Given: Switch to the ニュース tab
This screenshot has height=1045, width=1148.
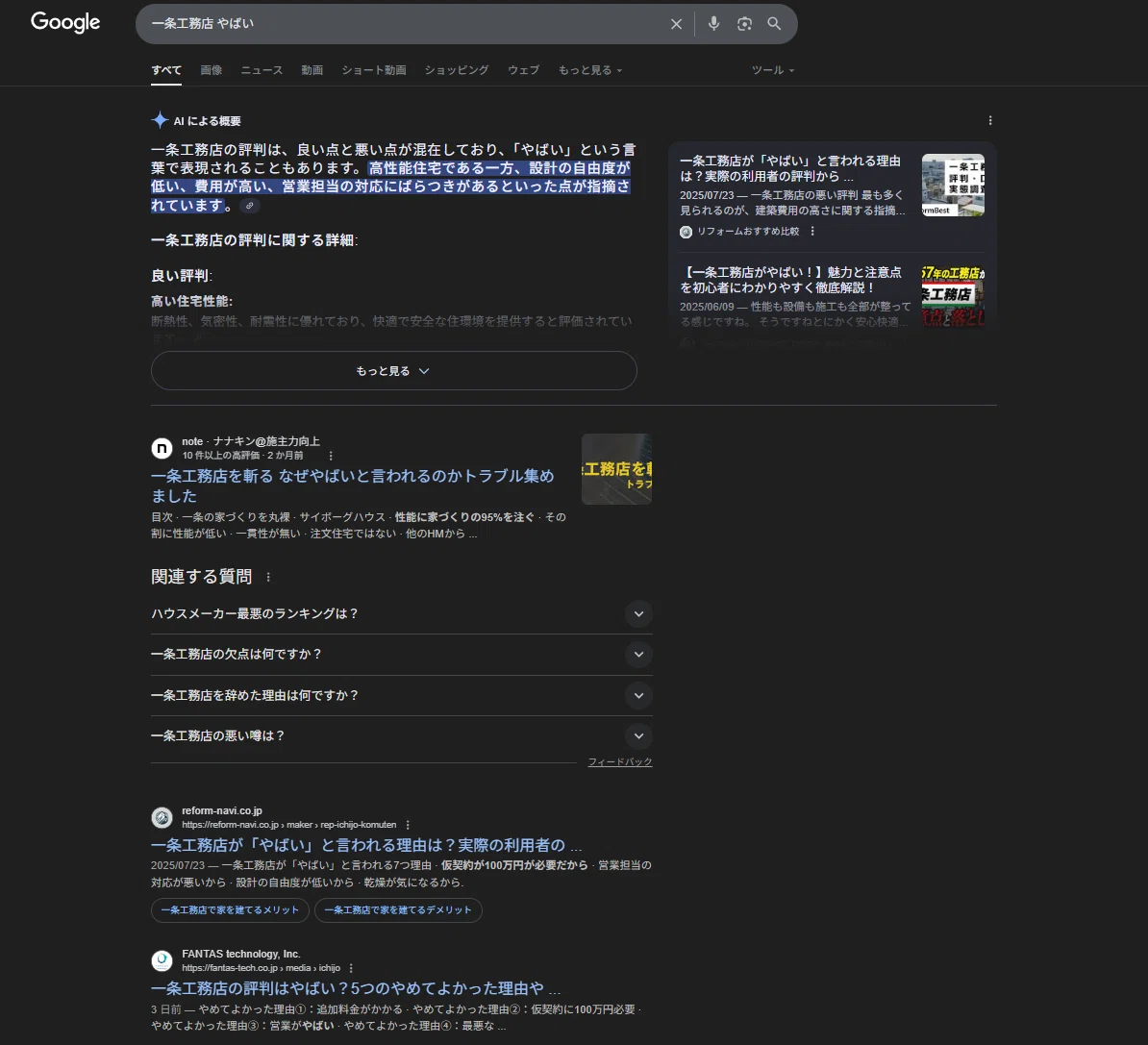Looking at the screenshot, I should (x=262, y=70).
